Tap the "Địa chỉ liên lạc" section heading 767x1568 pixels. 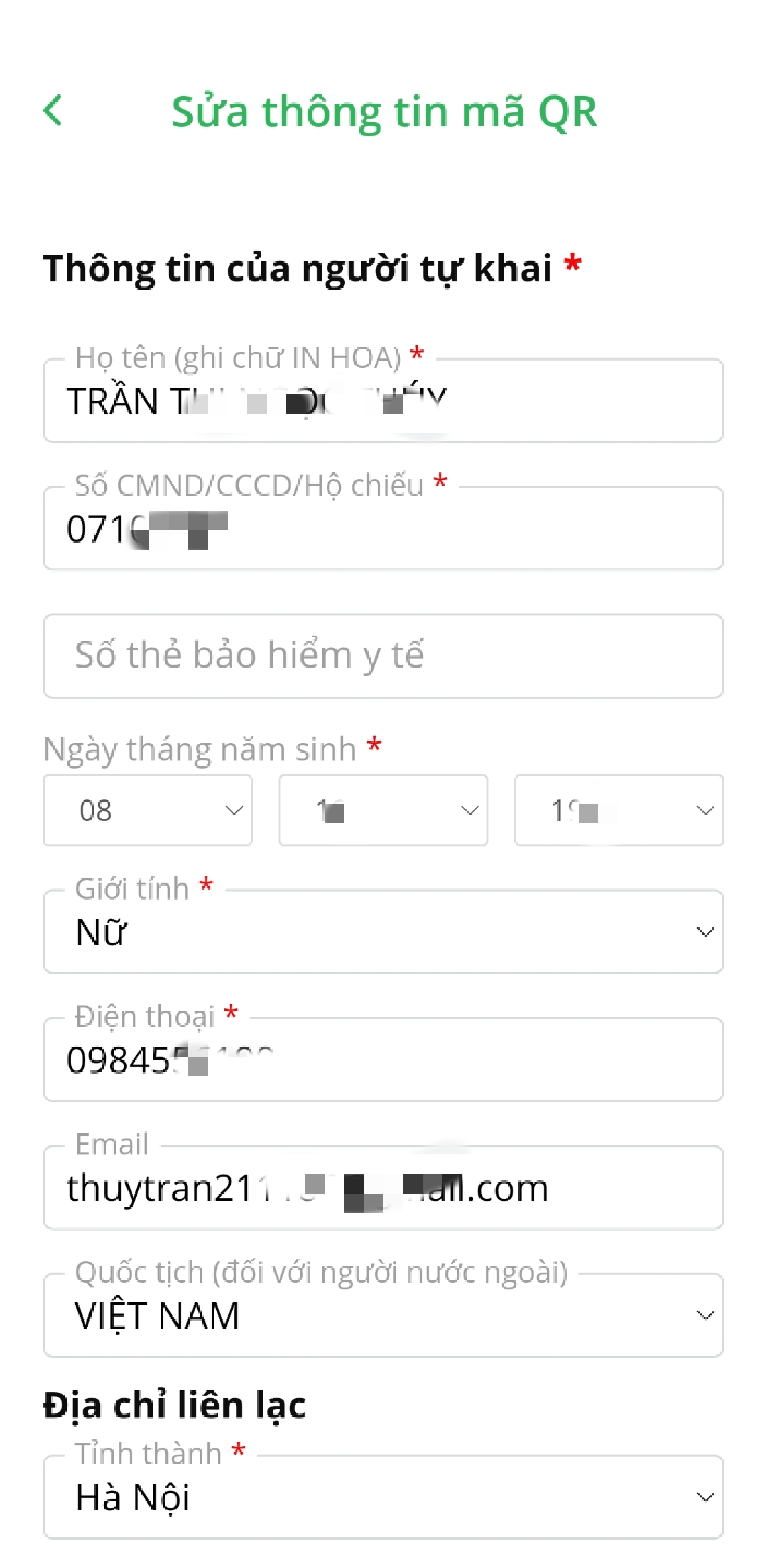(175, 1406)
